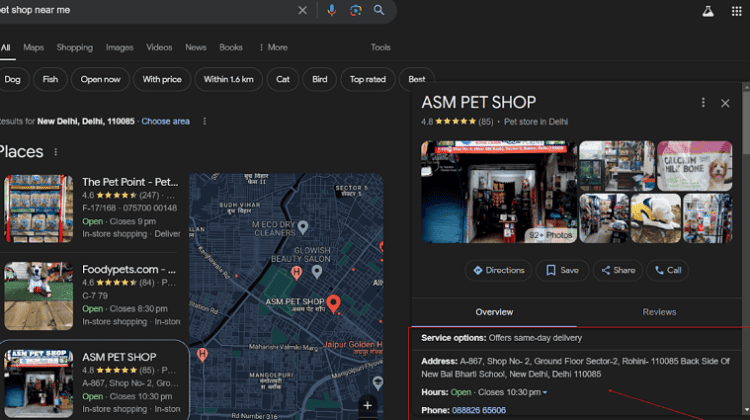Close the ASM PET SHOP panel
750x420 pixels.
(725, 103)
